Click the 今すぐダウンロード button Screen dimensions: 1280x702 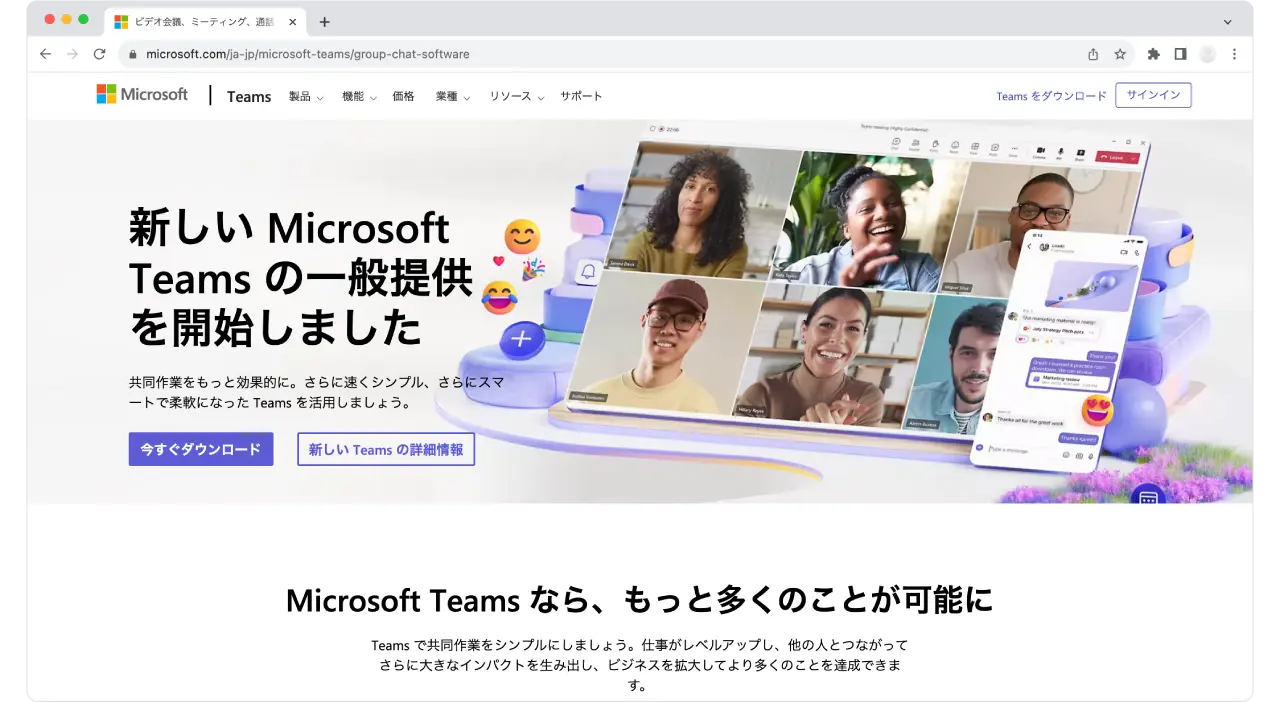[201, 449]
